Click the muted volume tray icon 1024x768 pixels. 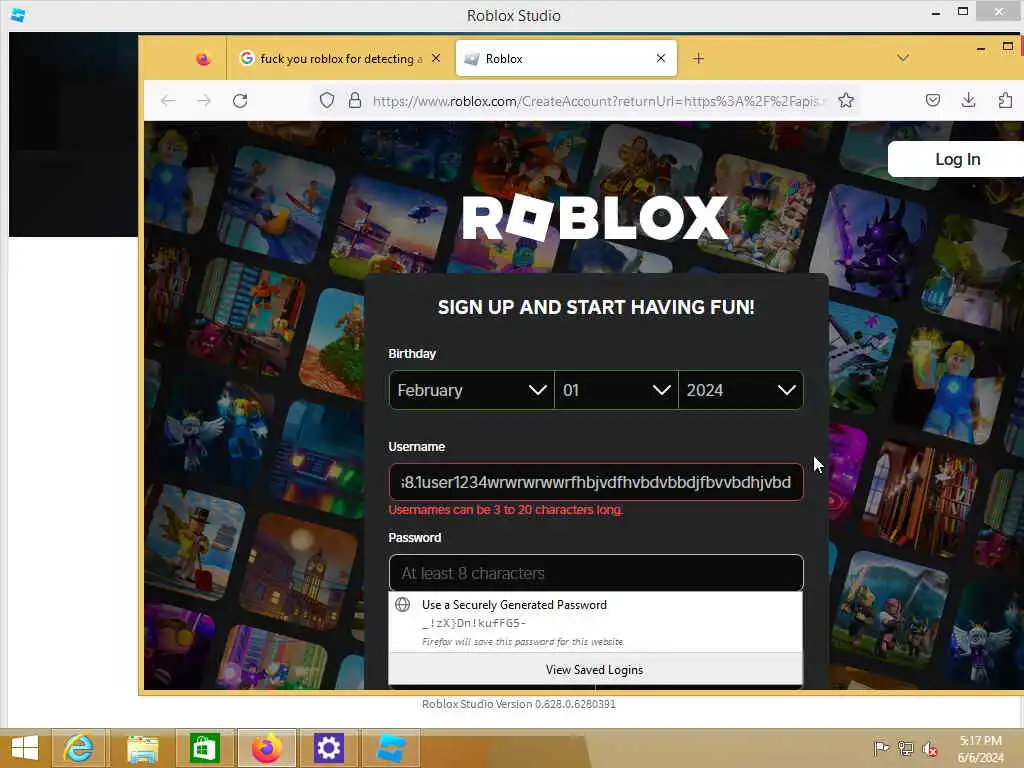coord(930,748)
